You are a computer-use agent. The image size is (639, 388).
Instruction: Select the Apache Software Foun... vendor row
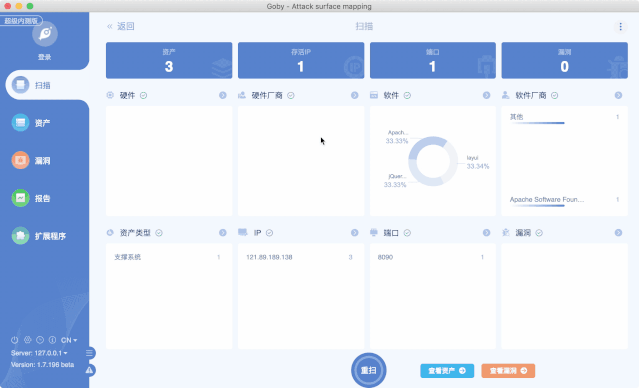pos(564,200)
